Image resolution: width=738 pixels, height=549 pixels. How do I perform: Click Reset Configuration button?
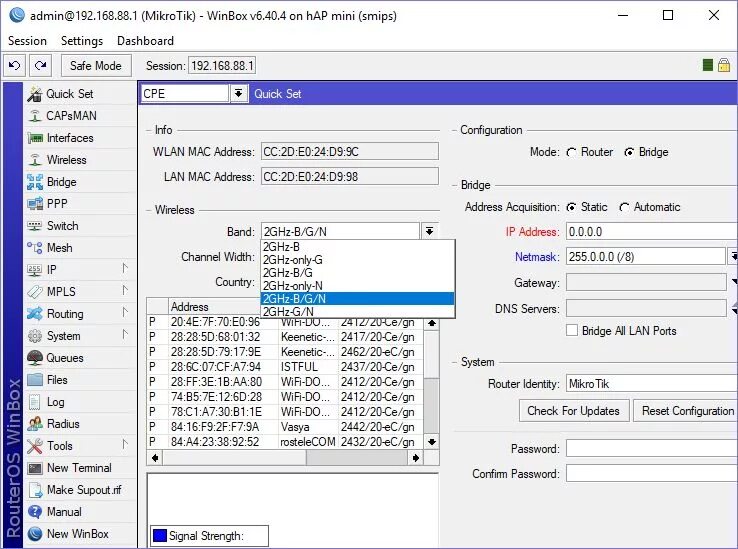687,411
